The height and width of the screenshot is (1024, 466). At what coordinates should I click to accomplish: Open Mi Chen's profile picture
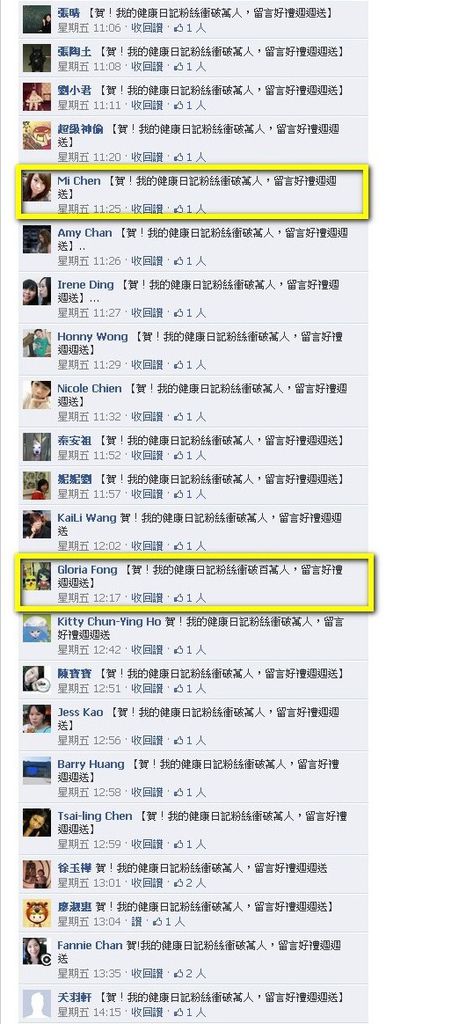pos(37,187)
